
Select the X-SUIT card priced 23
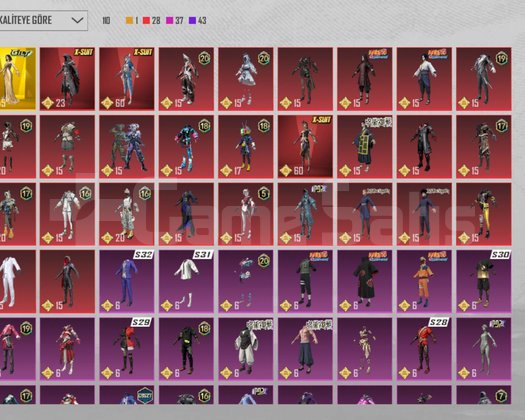tap(67, 79)
